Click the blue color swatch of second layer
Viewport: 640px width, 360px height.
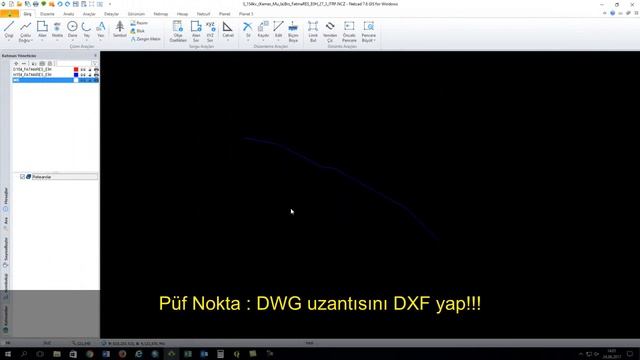76,75
